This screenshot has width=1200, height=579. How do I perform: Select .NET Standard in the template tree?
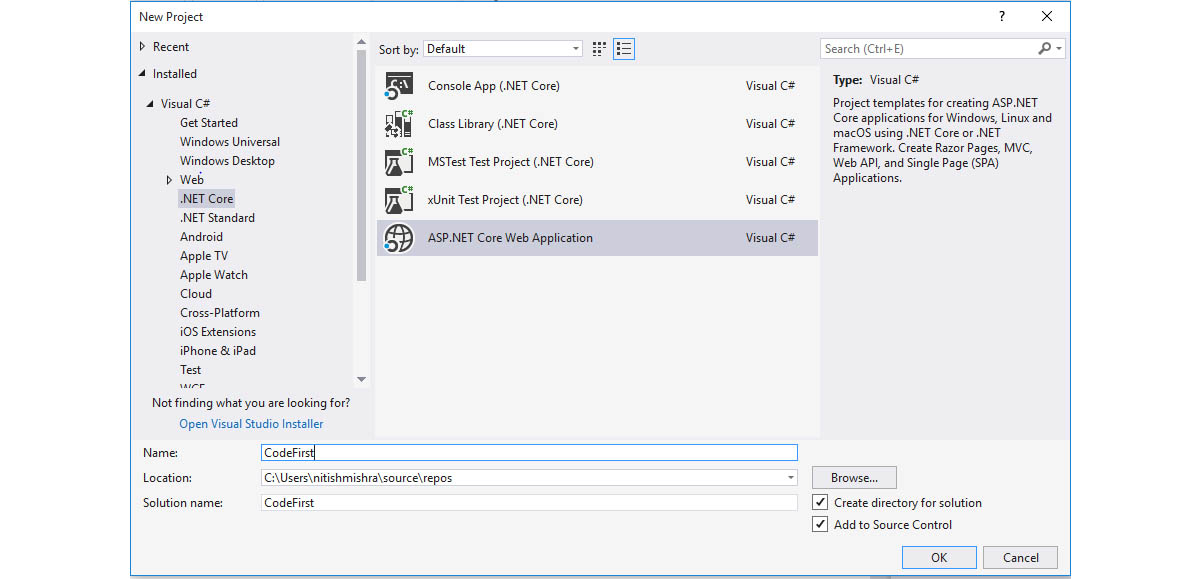coord(217,218)
